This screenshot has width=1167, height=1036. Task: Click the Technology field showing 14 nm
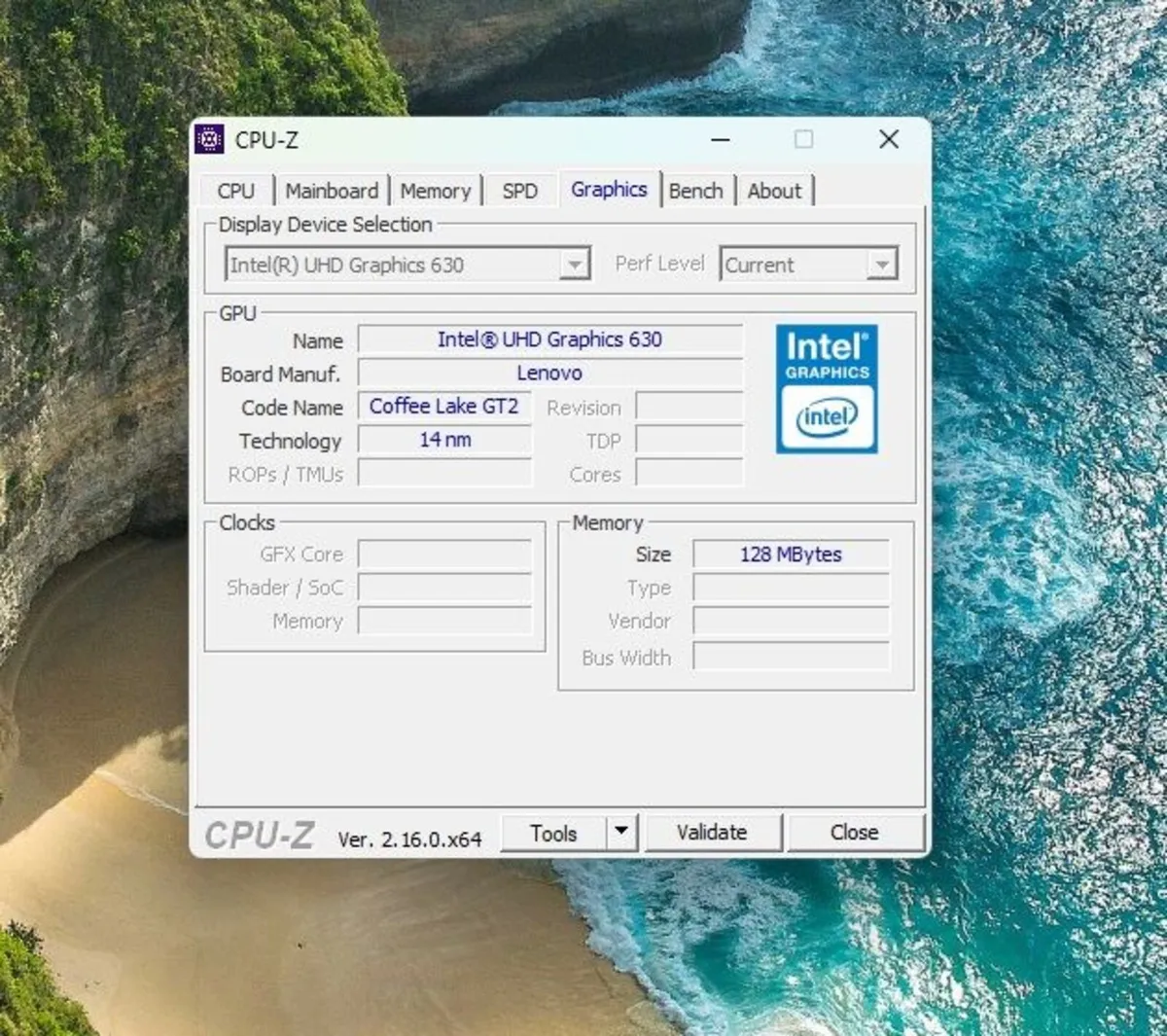pos(444,439)
